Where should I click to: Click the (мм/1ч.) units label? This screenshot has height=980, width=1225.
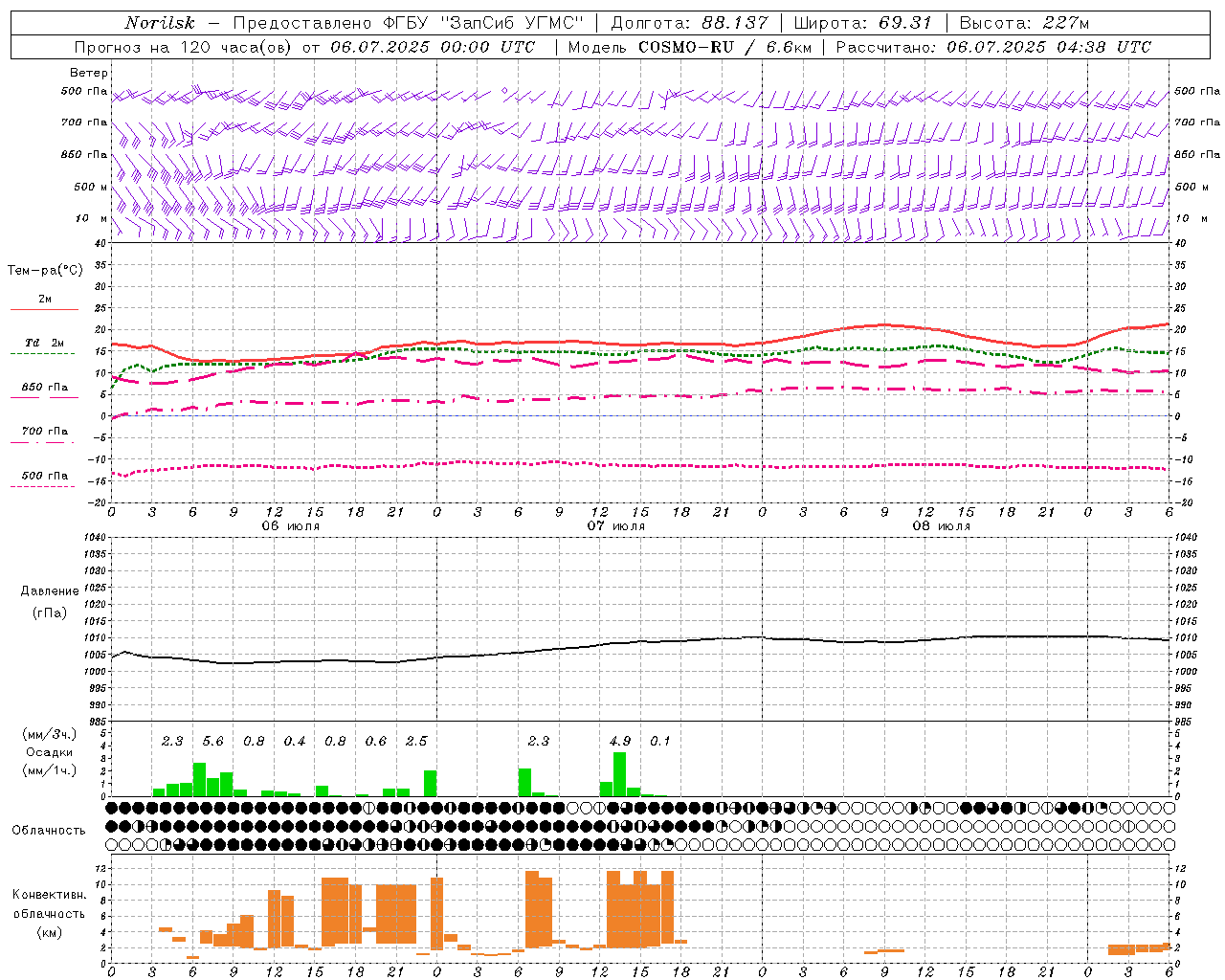(x=49, y=770)
